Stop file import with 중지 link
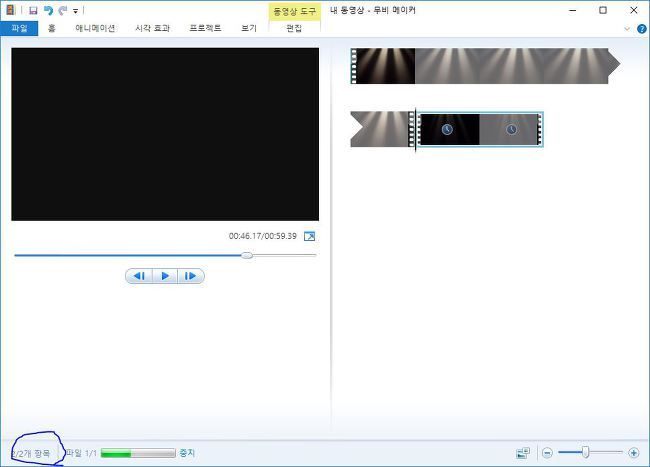The height and width of the screenshot is (467, 650). pyautogui.click(x=187, y=453)
